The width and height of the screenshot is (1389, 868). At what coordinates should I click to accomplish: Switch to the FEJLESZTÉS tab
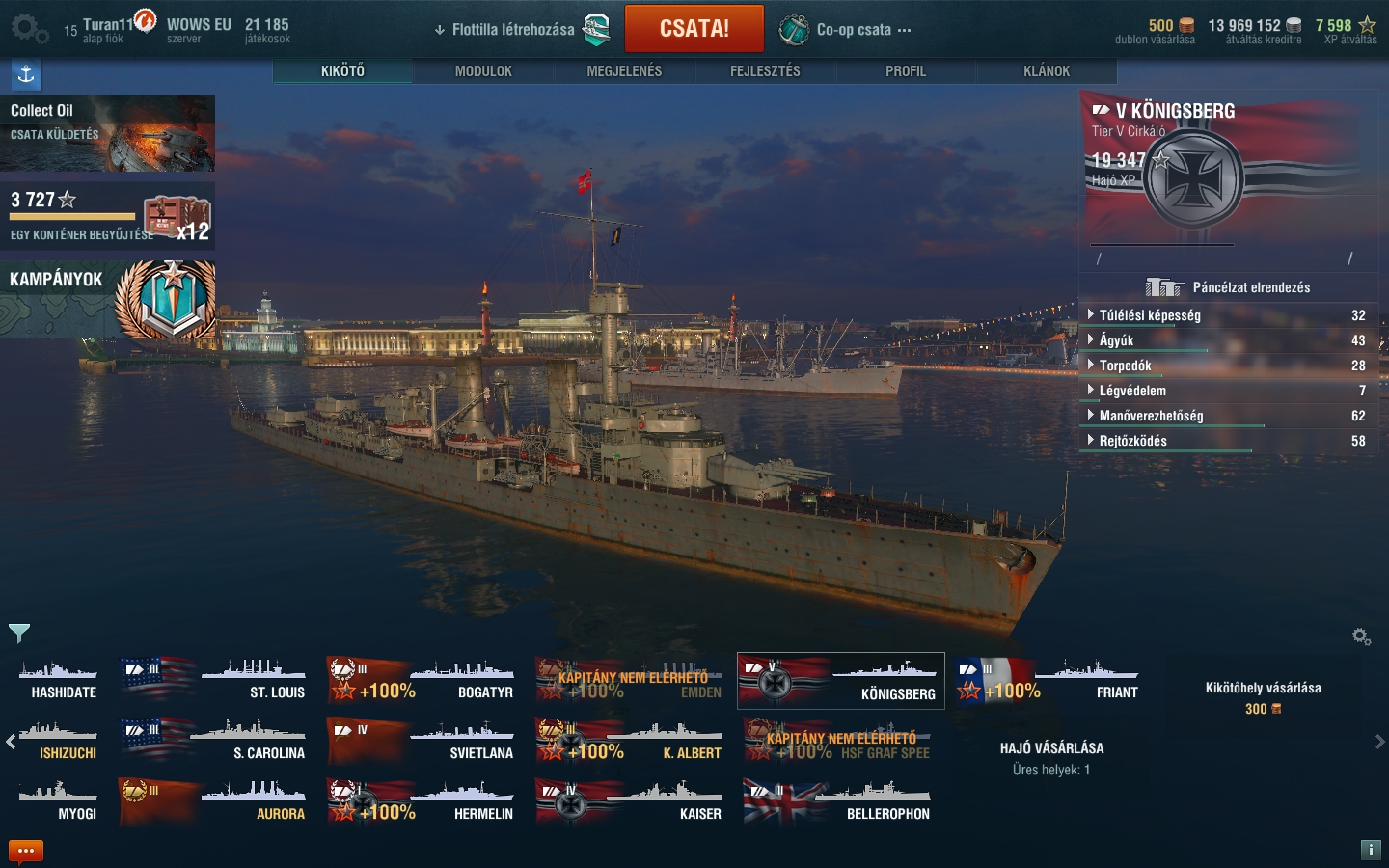pos(765,71)
